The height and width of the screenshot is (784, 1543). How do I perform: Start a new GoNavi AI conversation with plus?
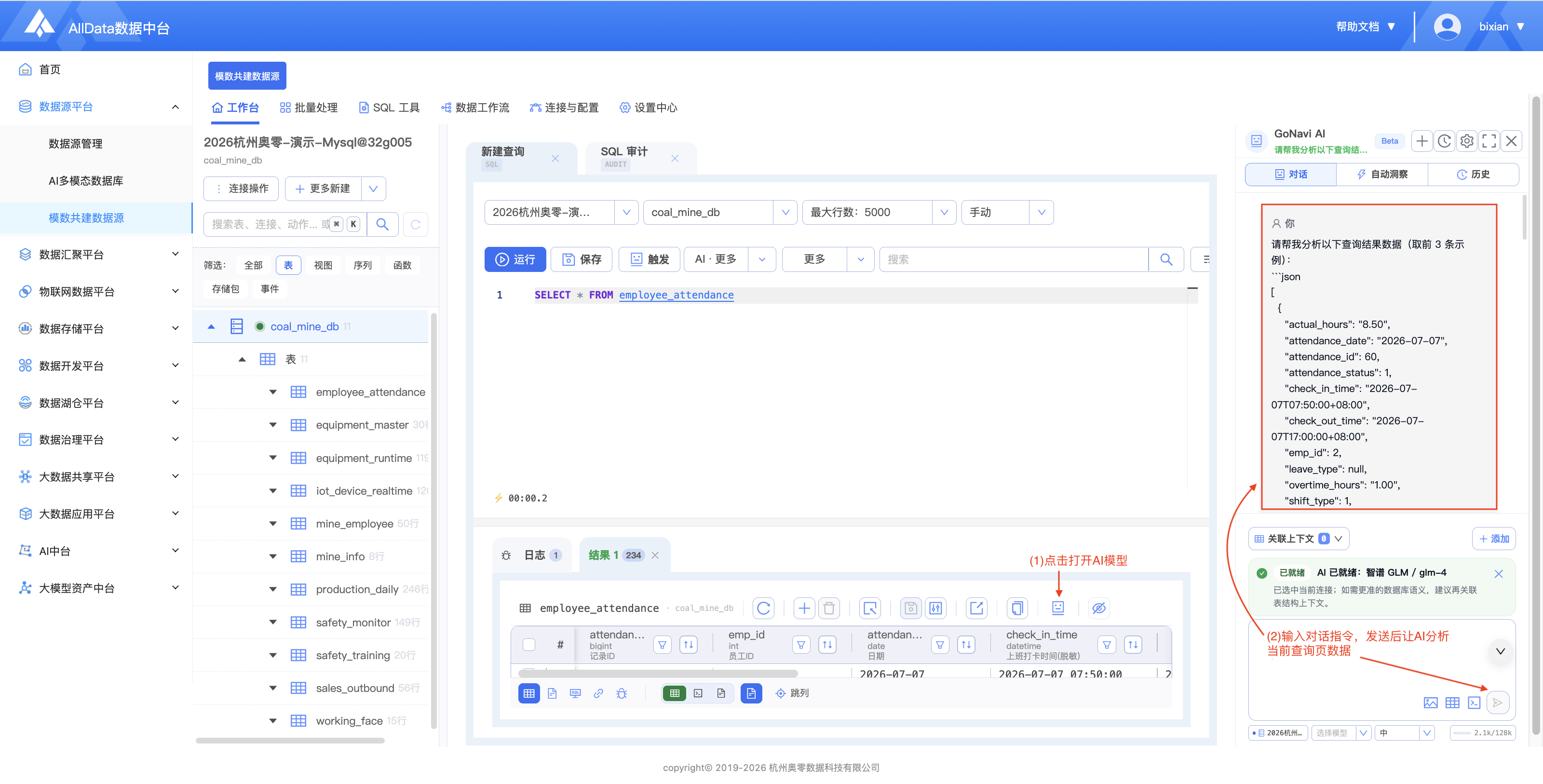pyautogui.click(x=1422, y=141)
